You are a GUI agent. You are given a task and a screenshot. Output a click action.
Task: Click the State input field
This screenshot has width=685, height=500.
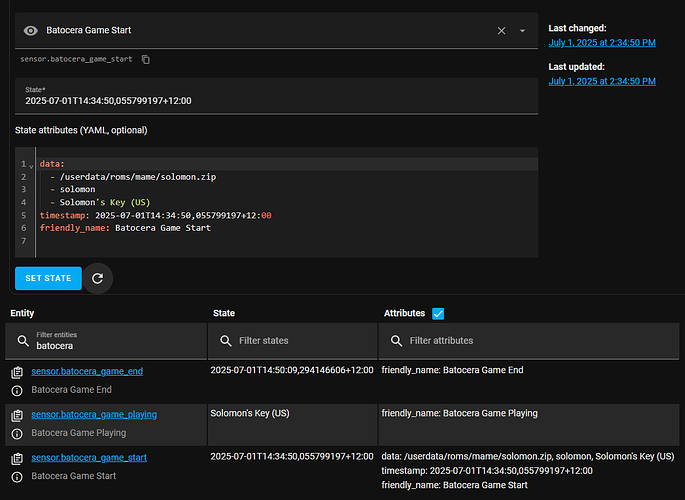[277, 96]
